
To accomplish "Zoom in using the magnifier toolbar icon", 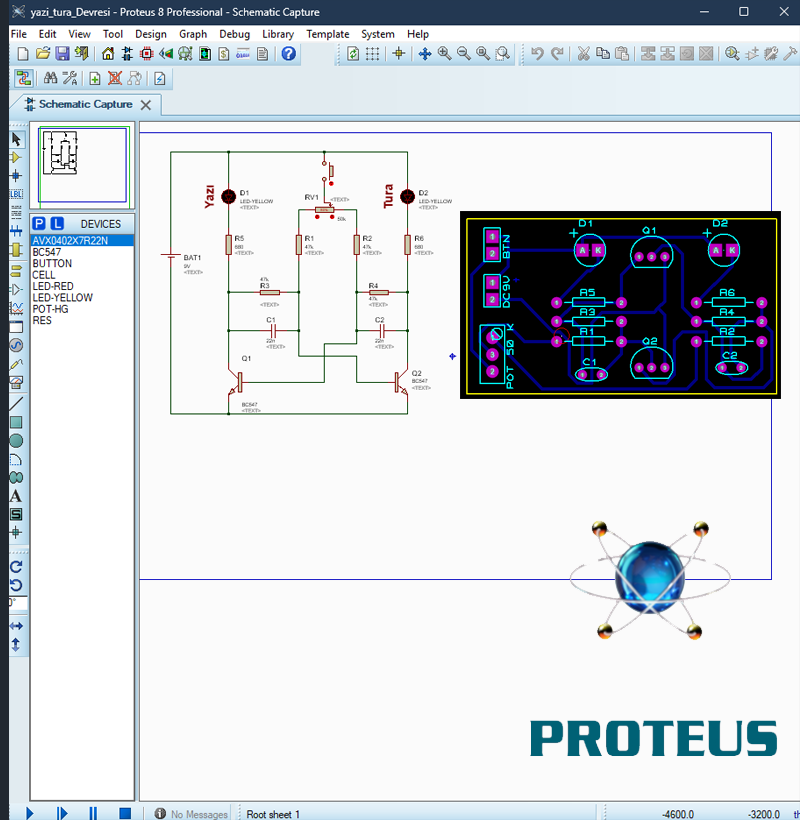I will point(444,53).
